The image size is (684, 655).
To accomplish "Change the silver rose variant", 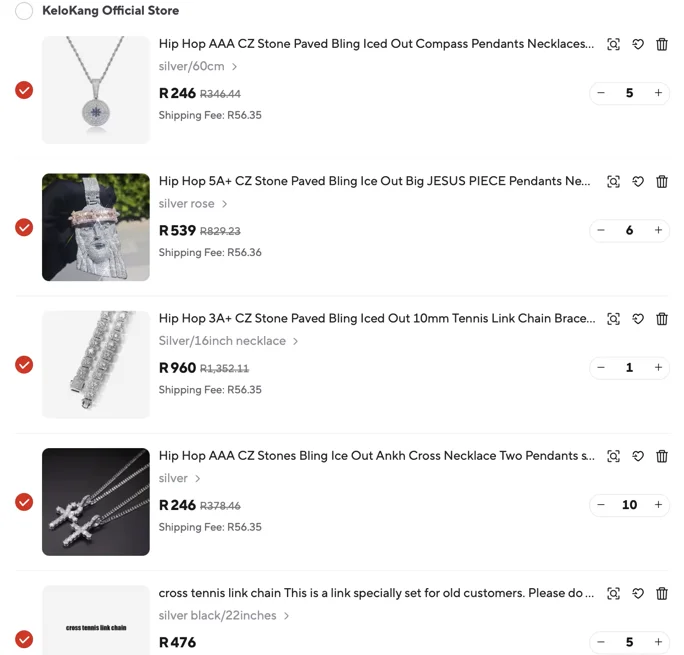I will 192,204.
